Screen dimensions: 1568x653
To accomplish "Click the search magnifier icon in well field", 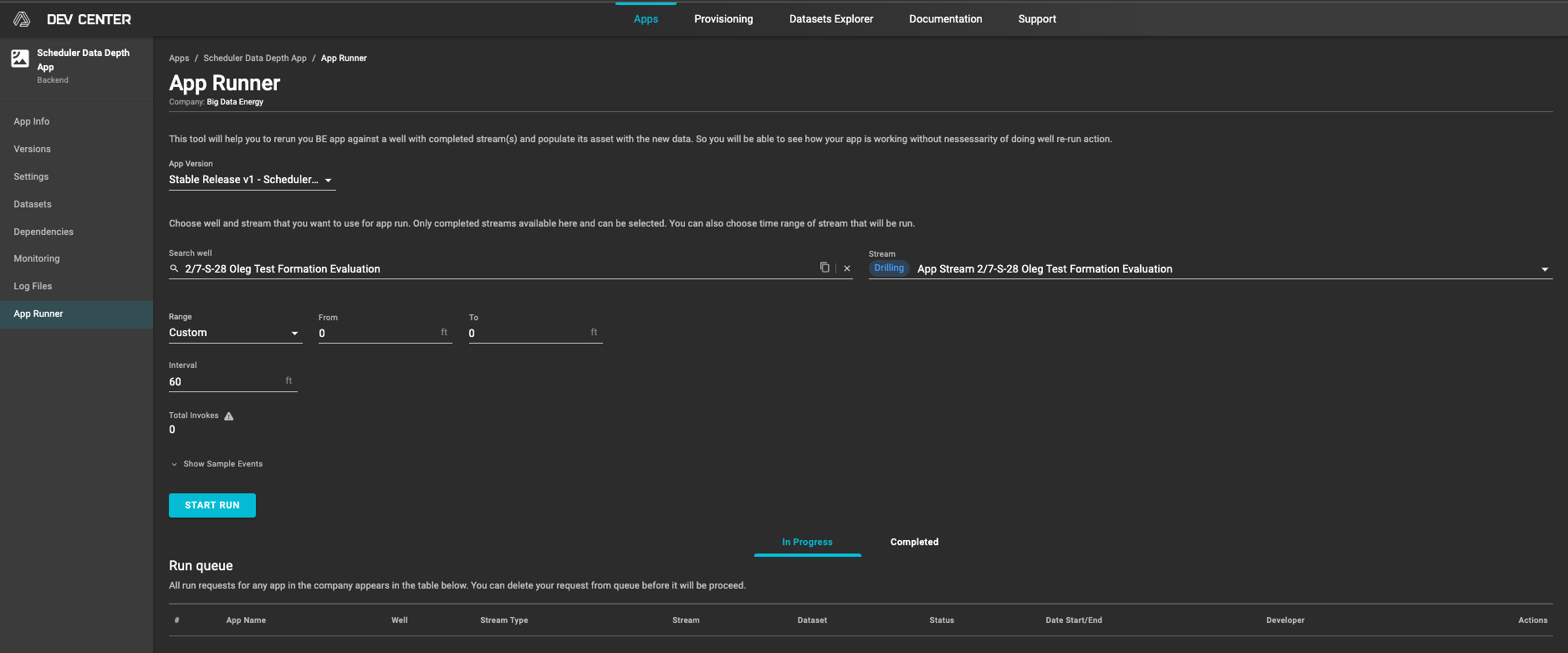I will coord(175,268).
